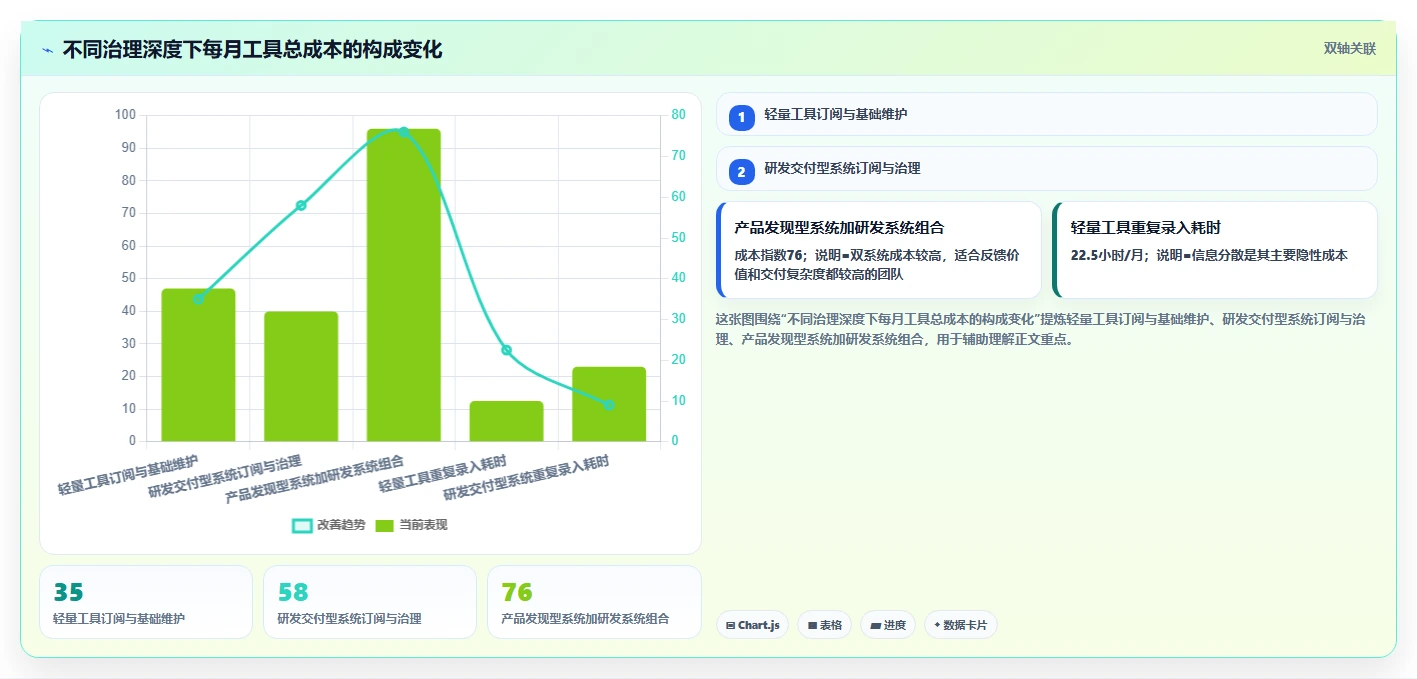Click the bar for 轻量工具订阅与基础维护
The height and width of the screenshot is (679, 1417).
click(198, 365)
